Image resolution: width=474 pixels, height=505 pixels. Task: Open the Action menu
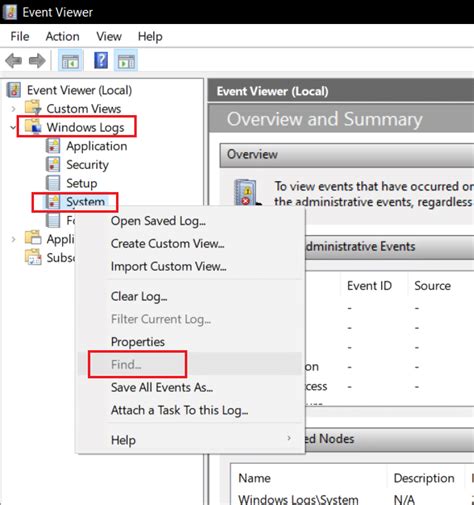pyautogui.click(x=62, y=36)
